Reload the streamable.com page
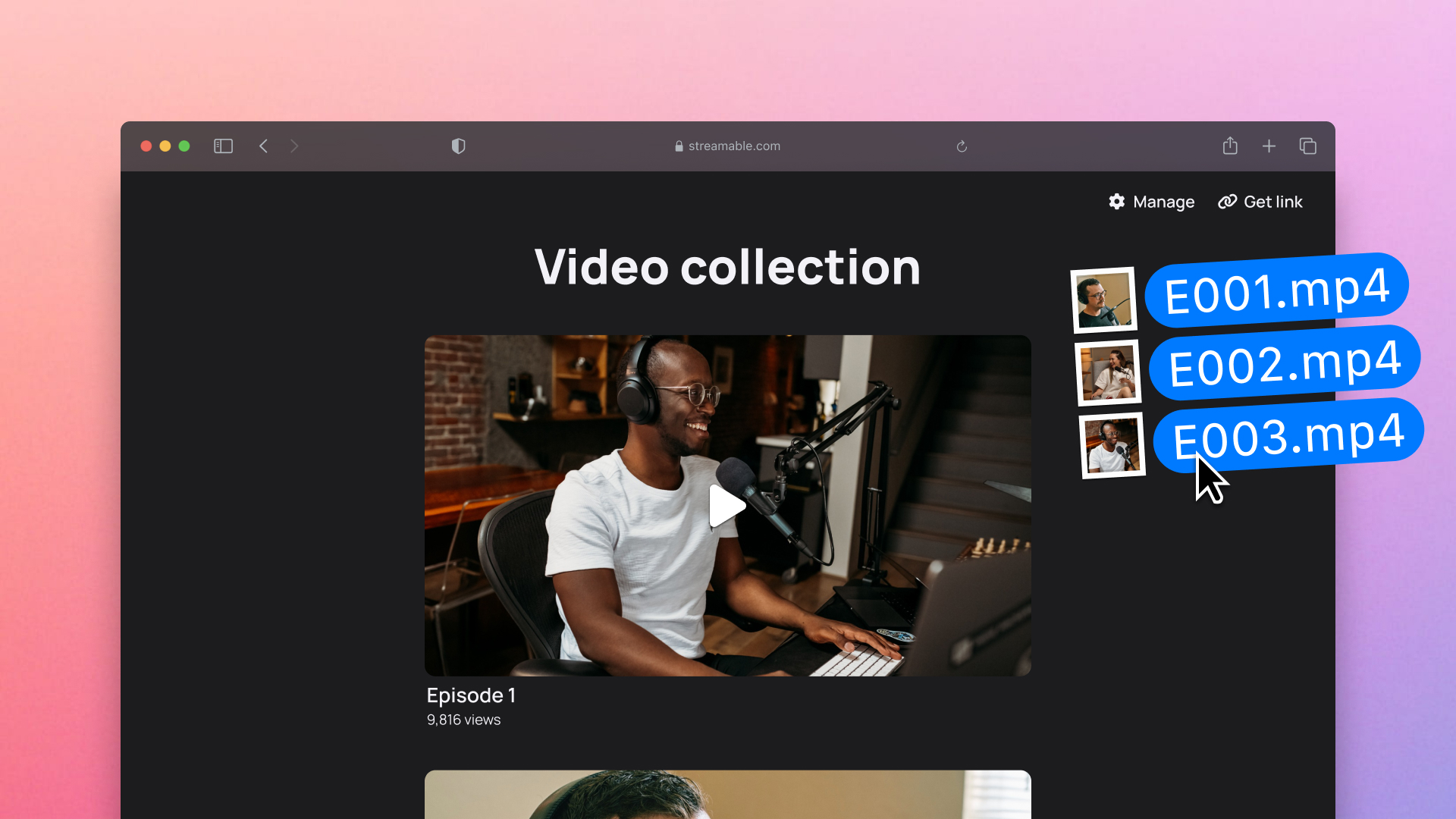Image resolution: width=1456 pixels, height=819 pixels. (962, 146)
